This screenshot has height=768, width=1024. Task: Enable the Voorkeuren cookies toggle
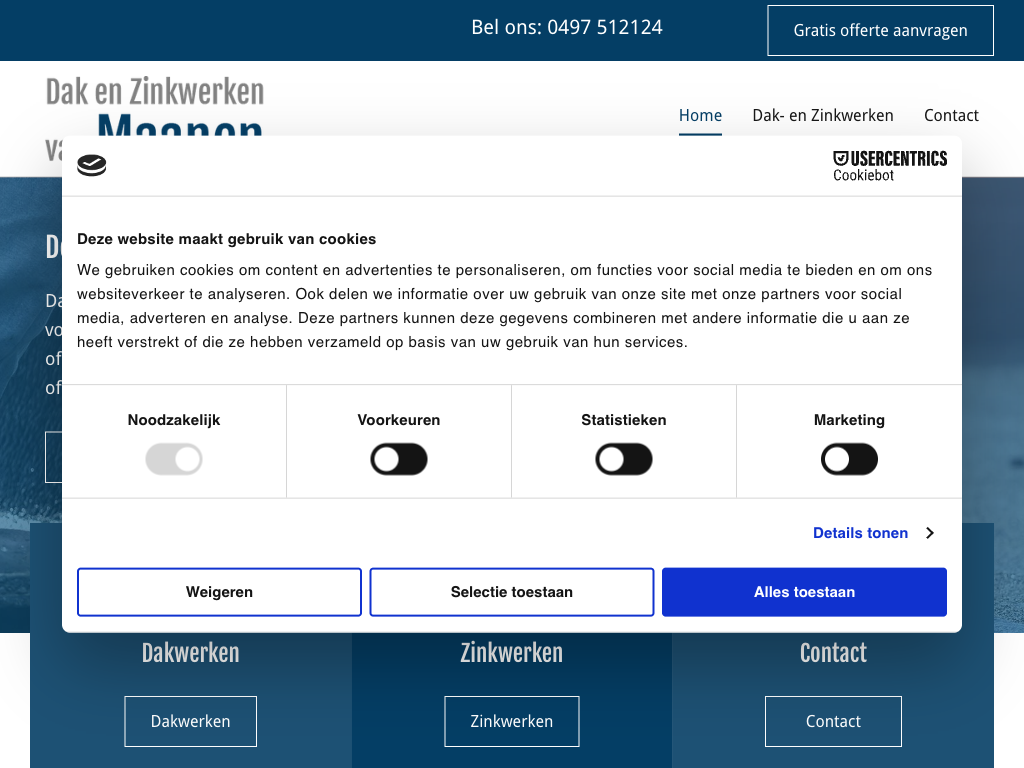pos(399,460)
